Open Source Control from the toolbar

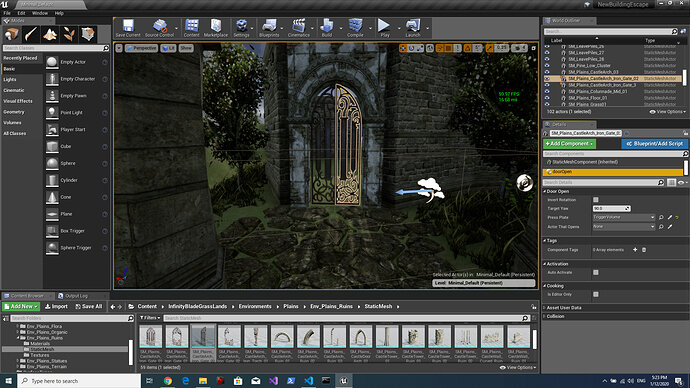click(x=159, y=28)
